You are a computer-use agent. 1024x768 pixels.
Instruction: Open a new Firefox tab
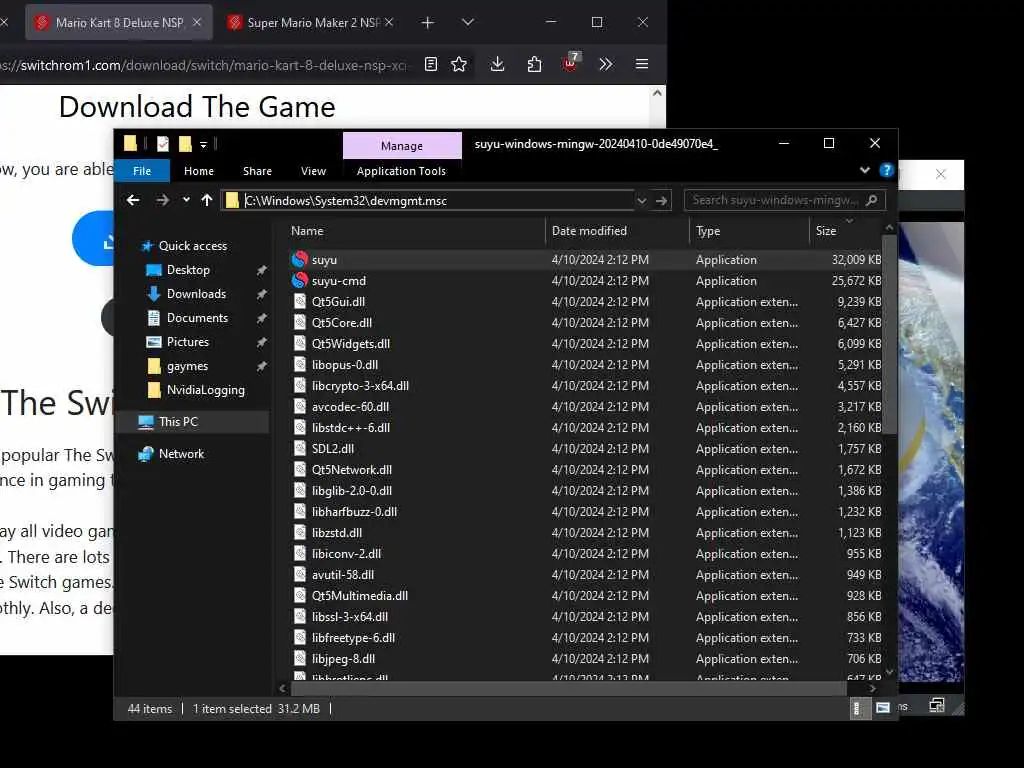[x=428, y=23]
